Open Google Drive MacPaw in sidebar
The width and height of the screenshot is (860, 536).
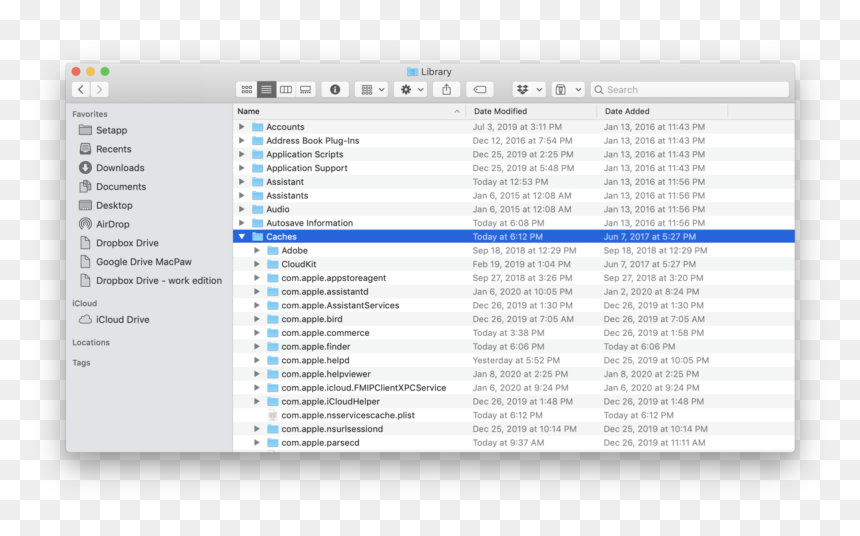click(144, 262)
